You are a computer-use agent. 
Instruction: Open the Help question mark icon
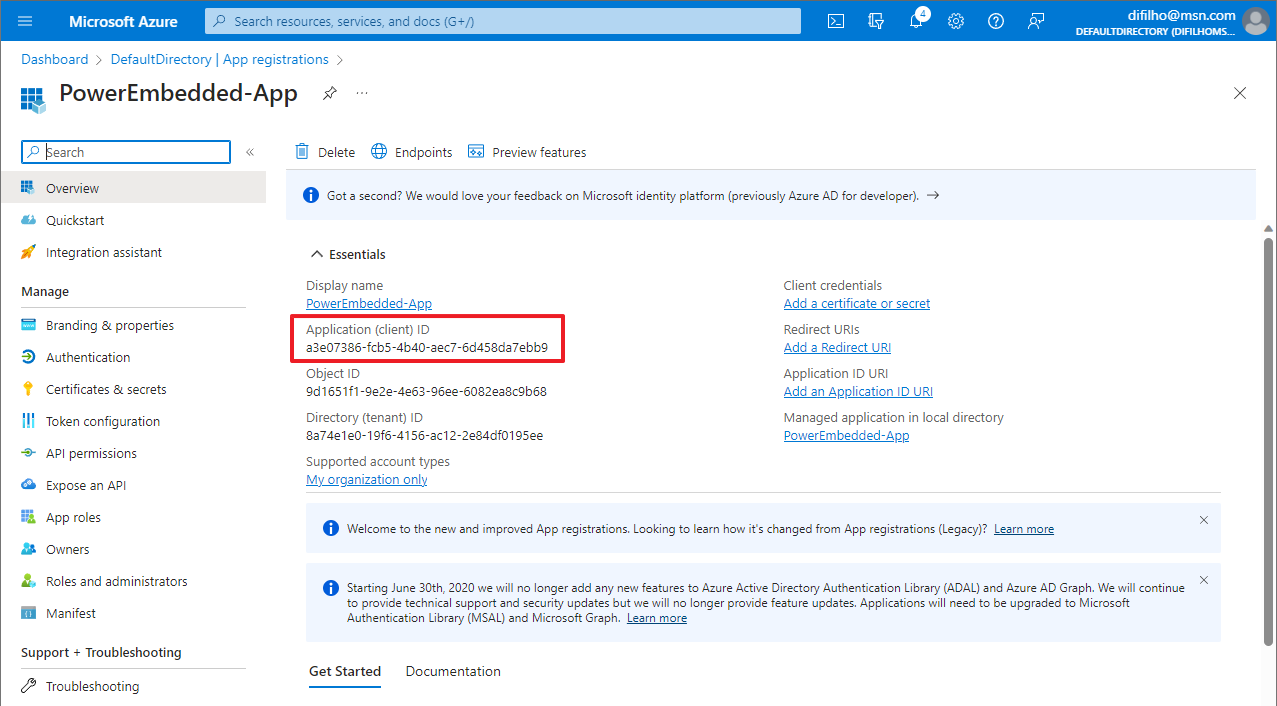(996, 21)
